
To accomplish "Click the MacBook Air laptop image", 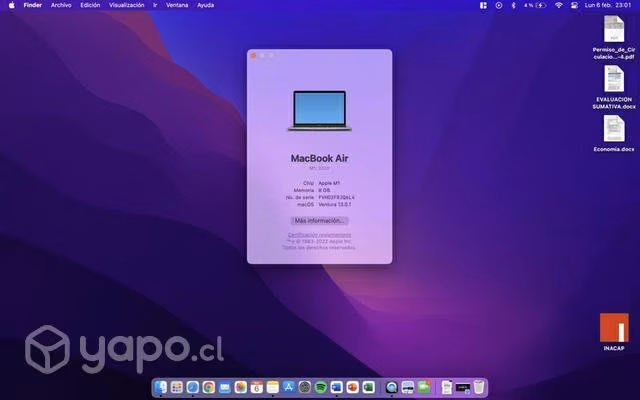I will [x=320, y=111].
